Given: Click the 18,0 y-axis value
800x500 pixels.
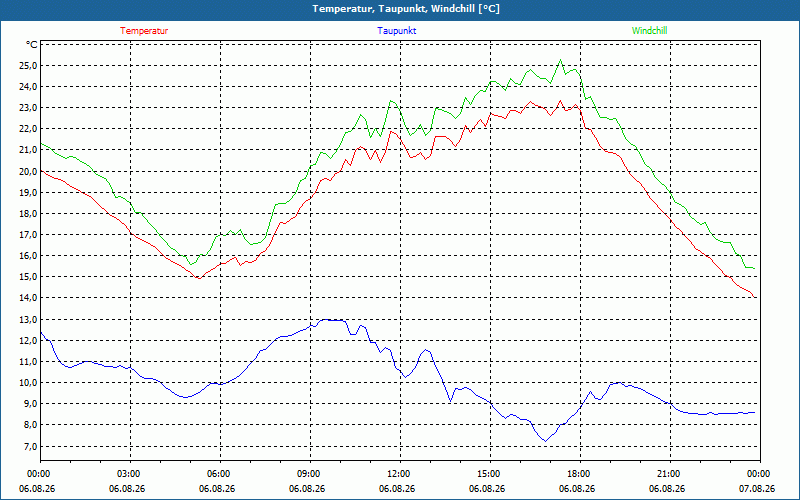Looking at the screenshot, I should coord(29,214).
